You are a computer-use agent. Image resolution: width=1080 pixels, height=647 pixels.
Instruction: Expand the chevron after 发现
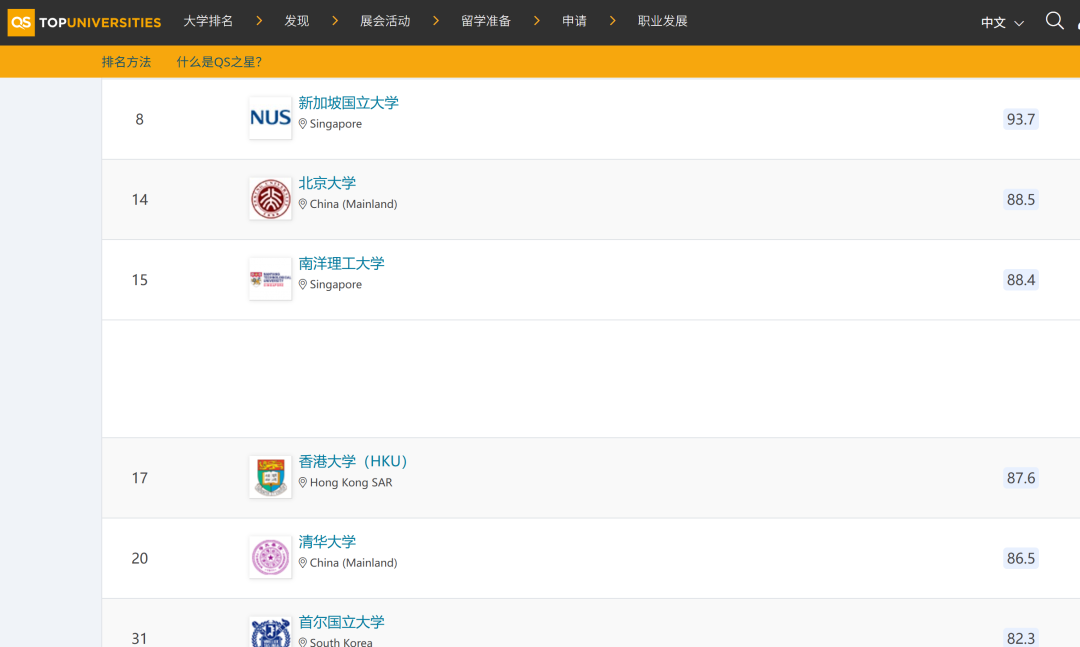pos(335,21)
